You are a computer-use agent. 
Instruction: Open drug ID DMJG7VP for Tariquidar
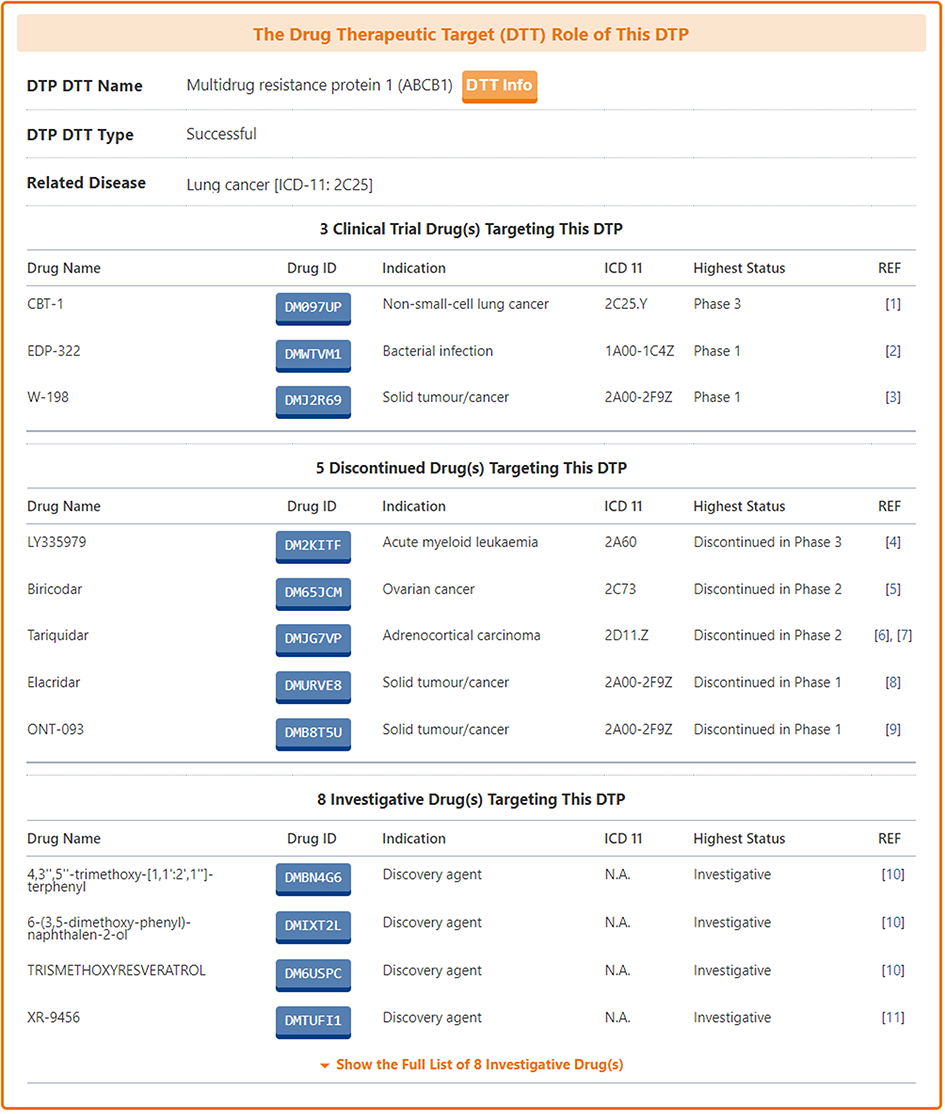[313, 639]
